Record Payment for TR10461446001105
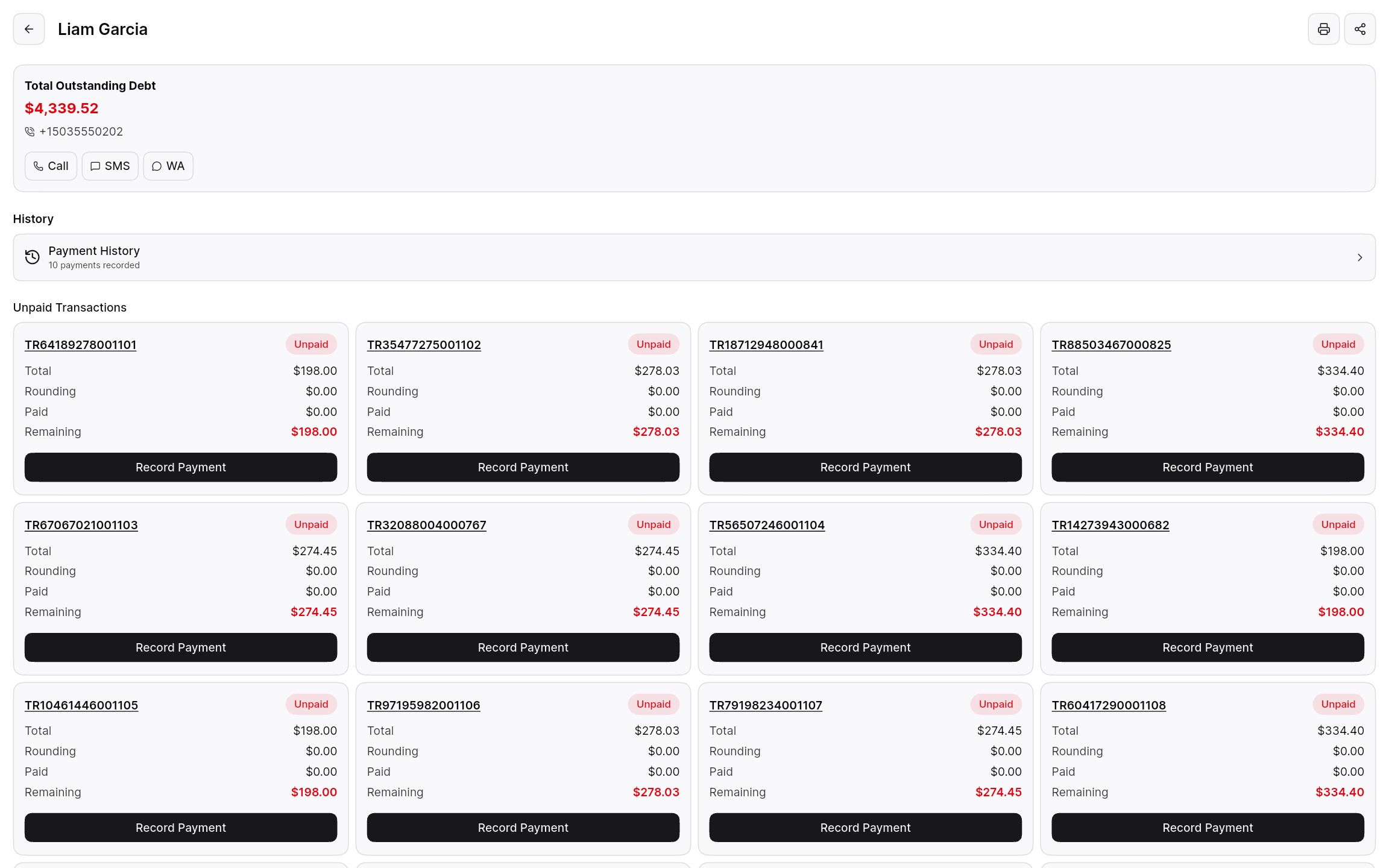 click(181, 828)
